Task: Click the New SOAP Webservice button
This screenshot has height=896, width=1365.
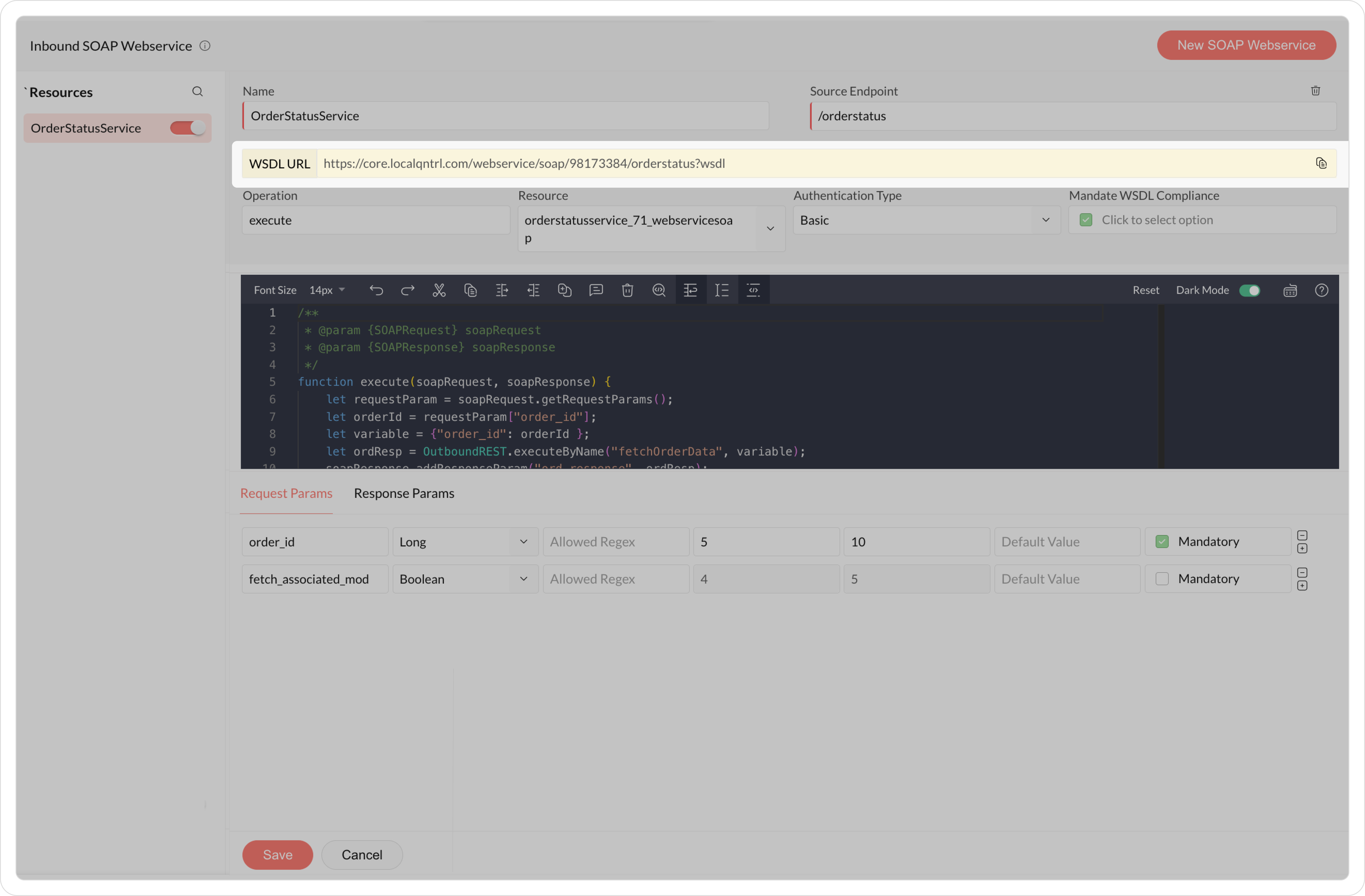Action: coord(1246,45)
